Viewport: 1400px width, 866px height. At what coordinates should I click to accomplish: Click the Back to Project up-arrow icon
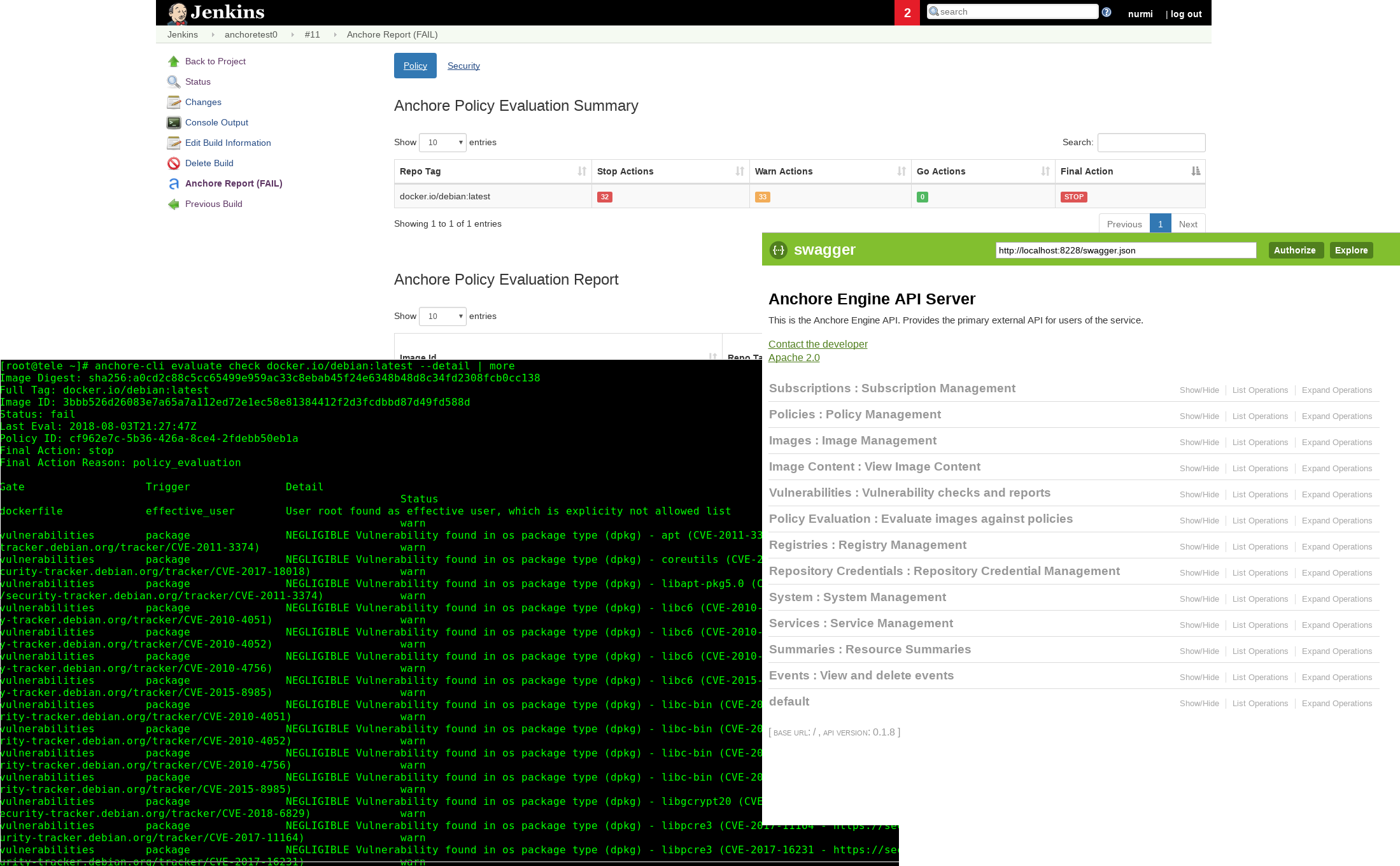pos(174,61)
